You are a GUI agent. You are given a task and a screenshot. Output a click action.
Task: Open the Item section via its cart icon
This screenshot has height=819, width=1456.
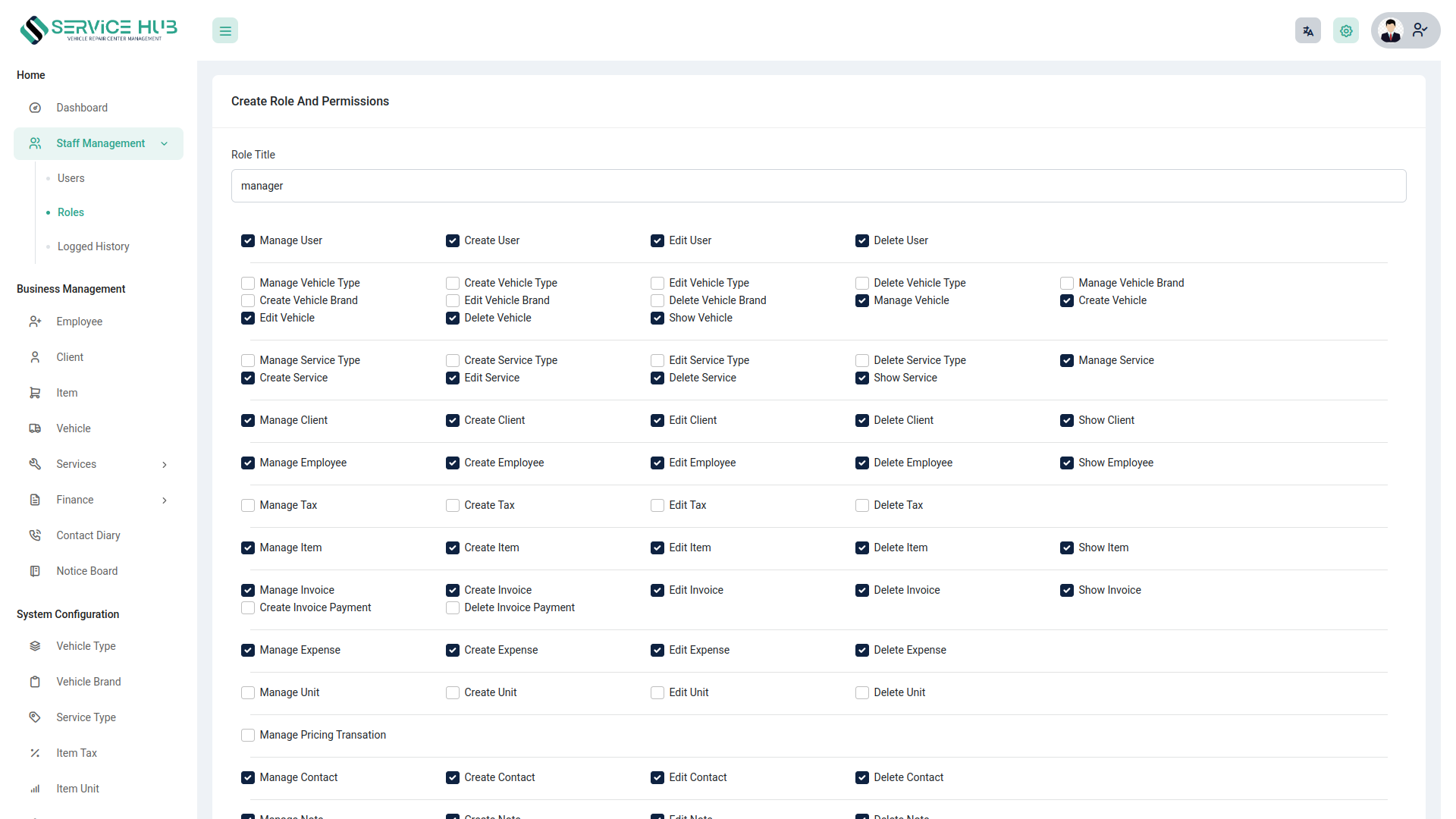pyautogui.click(x=35, y=393)
